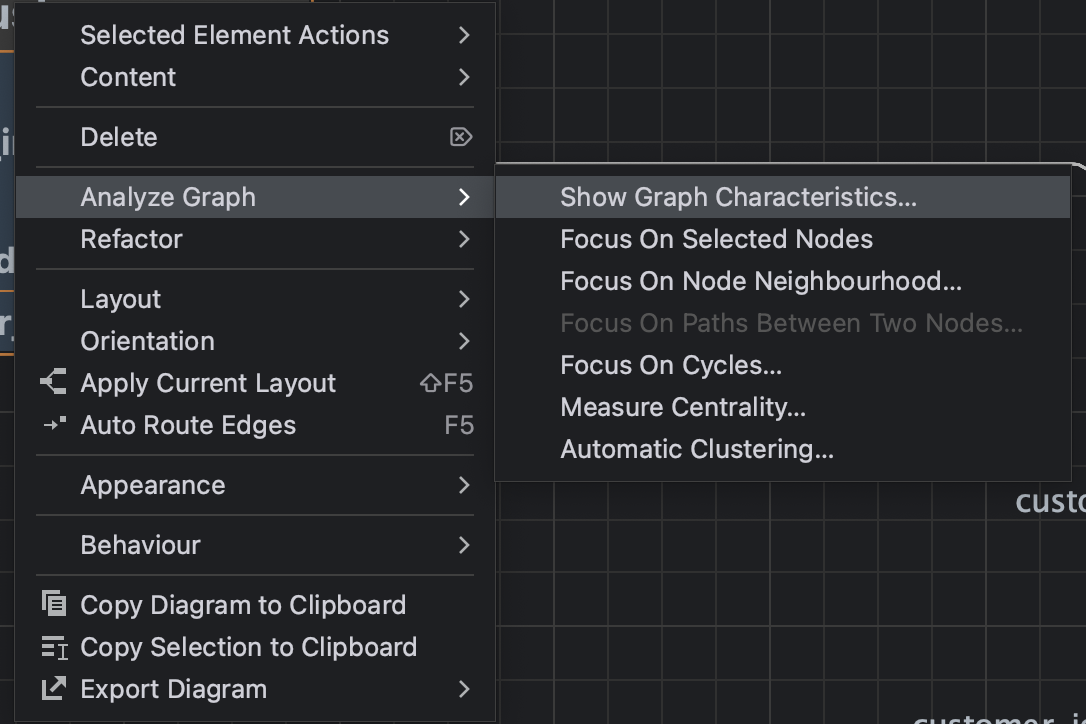1086x724 pixels.
Task: Click the customer label on the diagram canvas
Action: click(x=1048, y=501)
